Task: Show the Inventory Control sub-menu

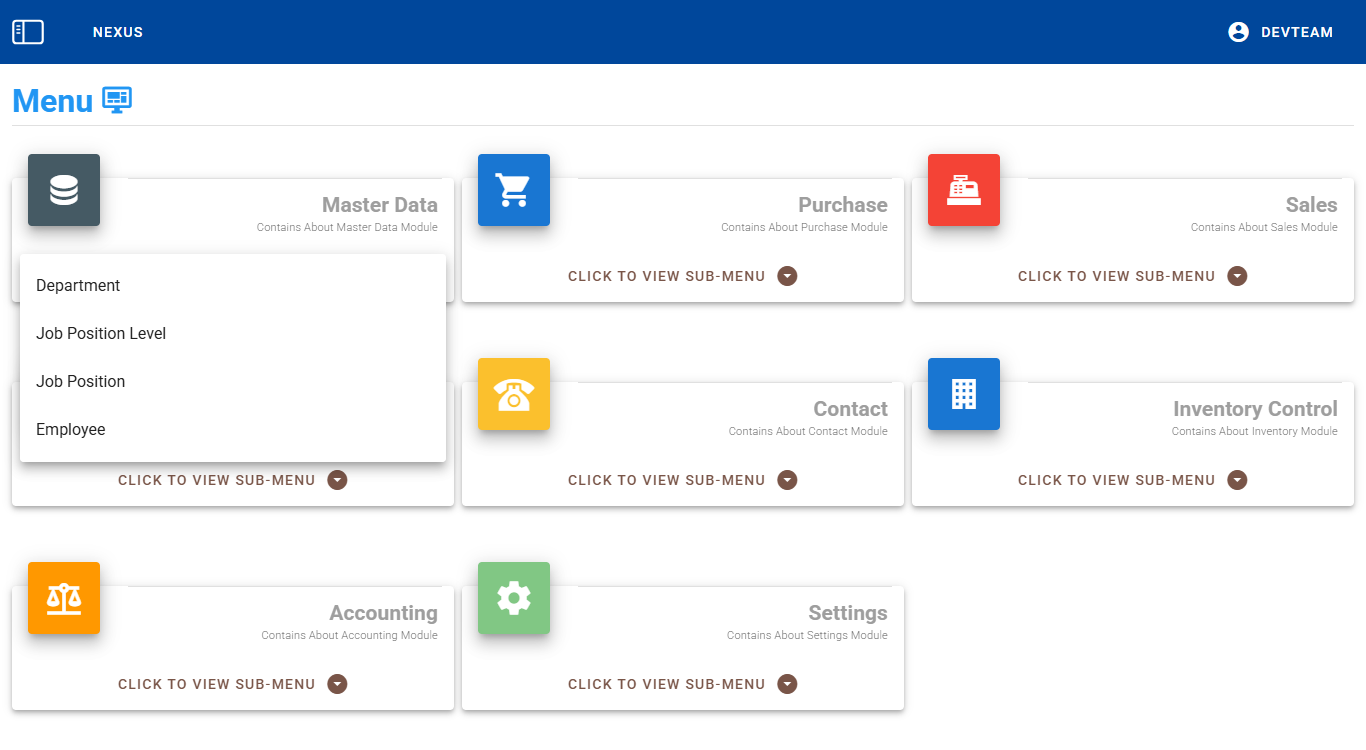Action: (1132, 480)
